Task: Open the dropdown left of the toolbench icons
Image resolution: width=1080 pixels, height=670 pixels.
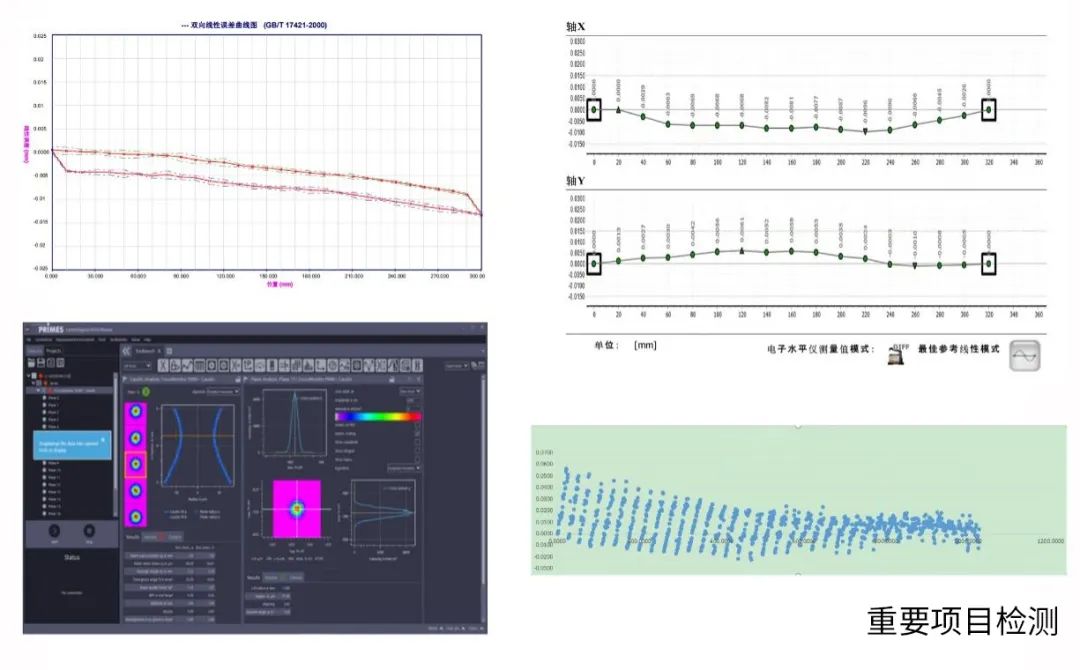Action: point(135,366)
